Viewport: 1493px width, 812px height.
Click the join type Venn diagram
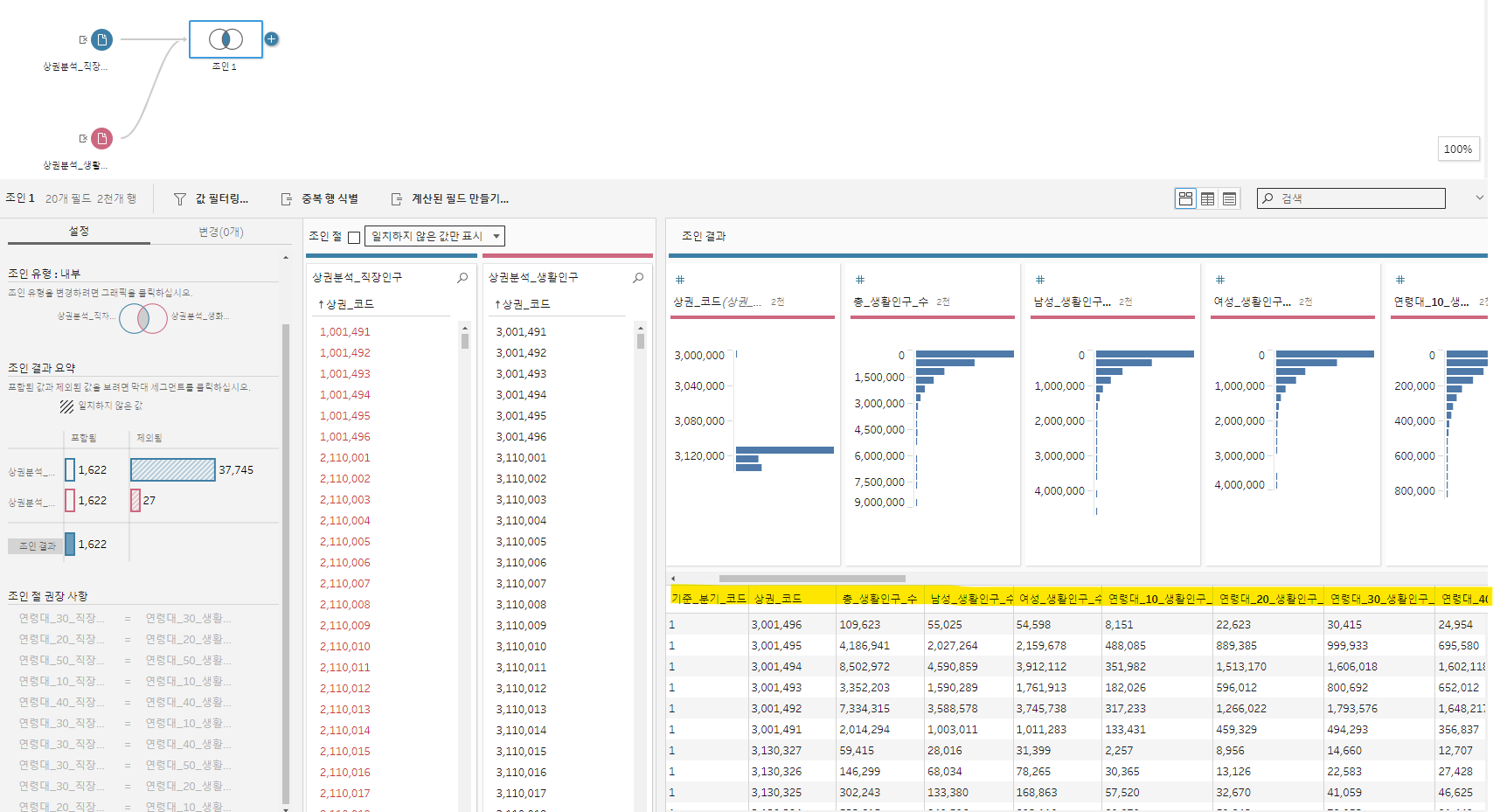tap(143, 318)
